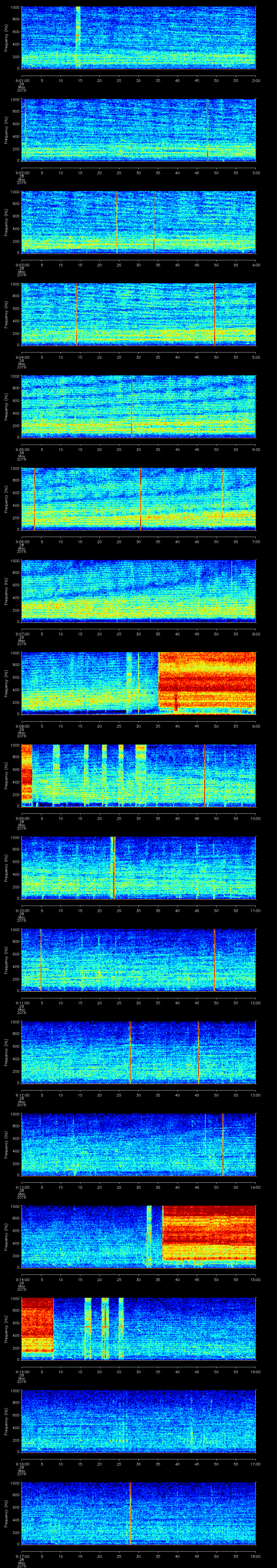The width and height of the screenshot is (277, 1568).
Task: Click the '9:13:00' start time label
Action: [x=22, y=1187]
